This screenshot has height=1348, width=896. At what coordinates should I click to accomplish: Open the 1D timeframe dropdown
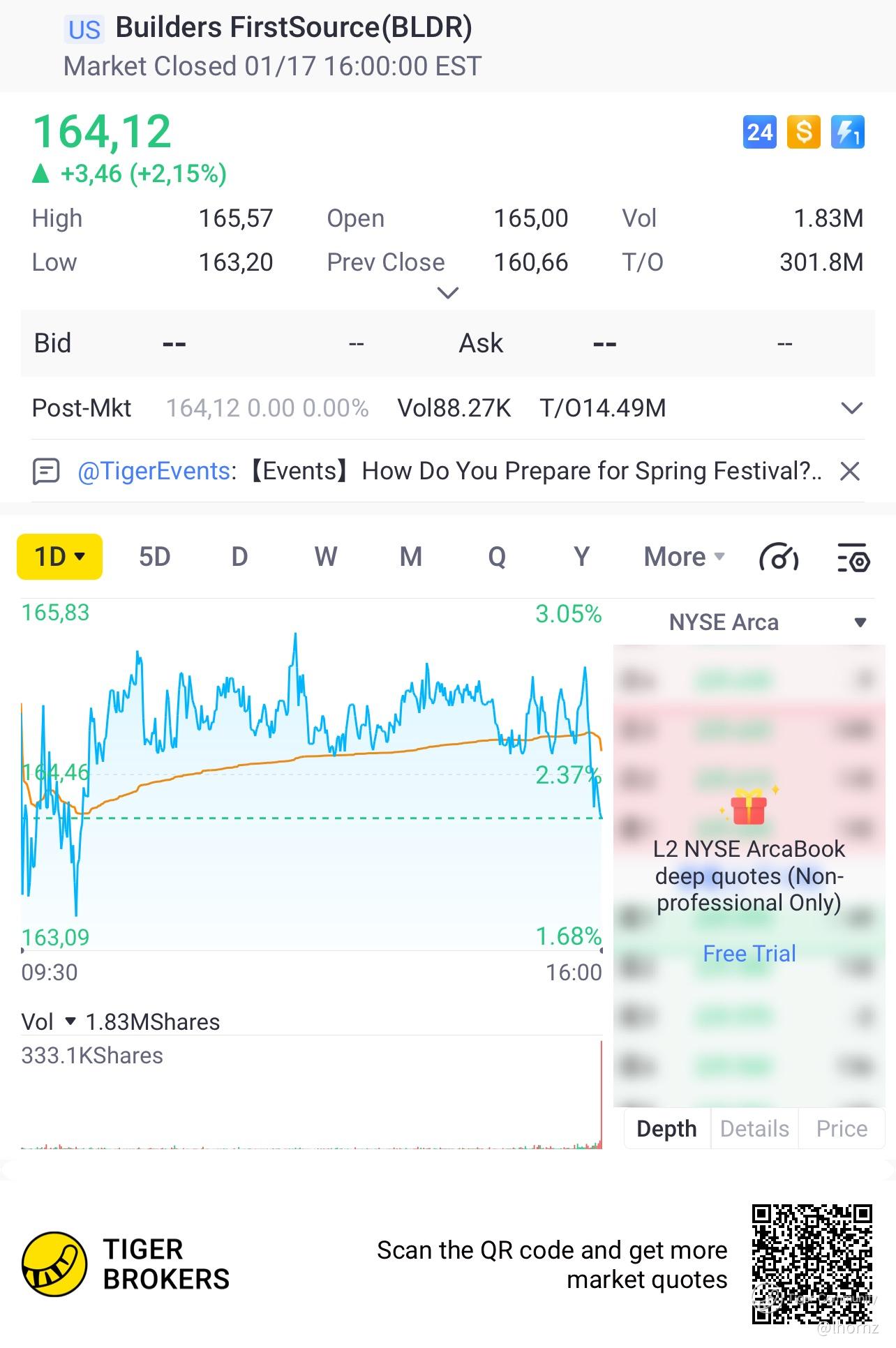(x=60, y=557)
